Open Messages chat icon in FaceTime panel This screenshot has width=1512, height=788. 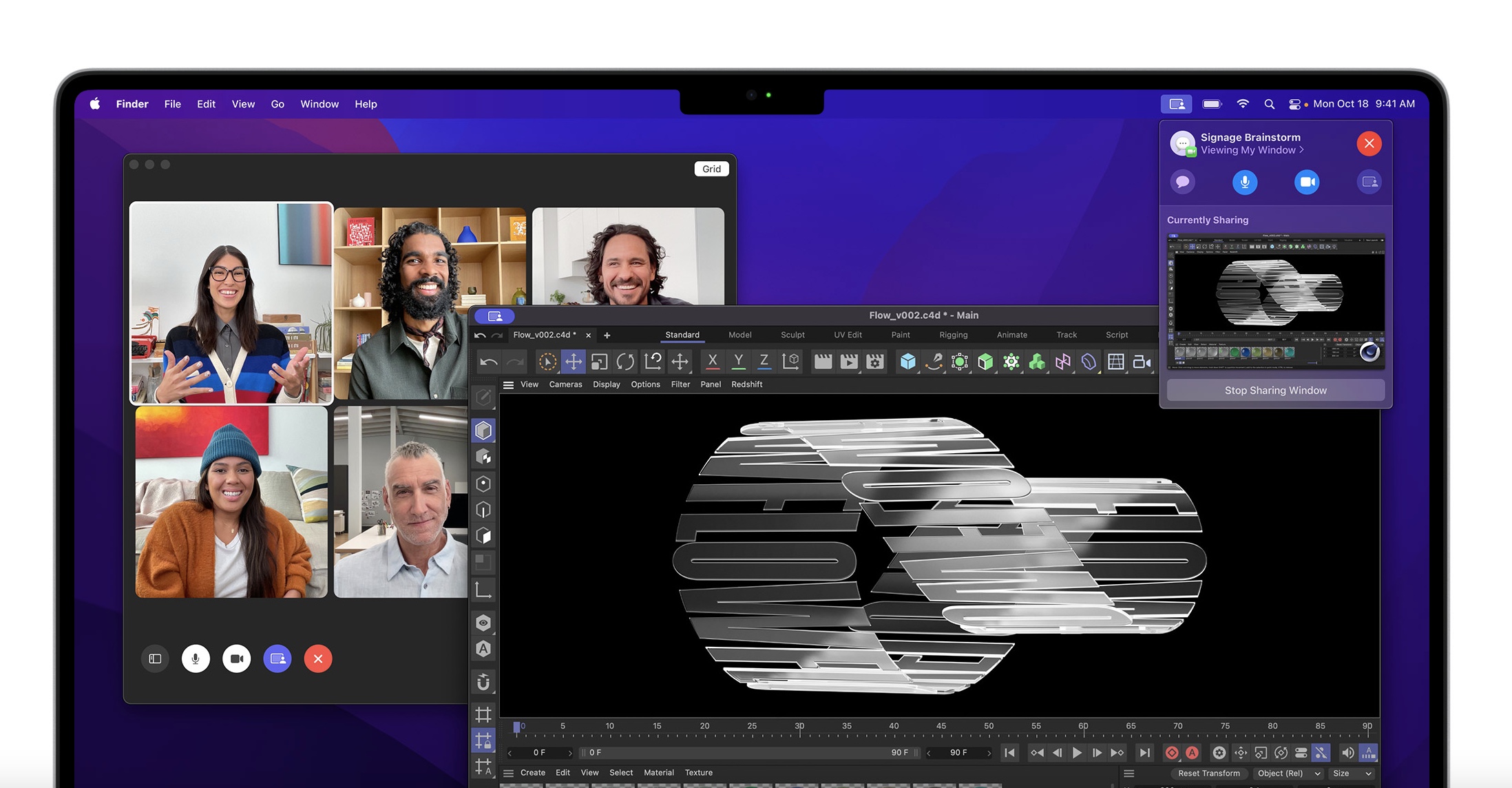[1182, 182]
